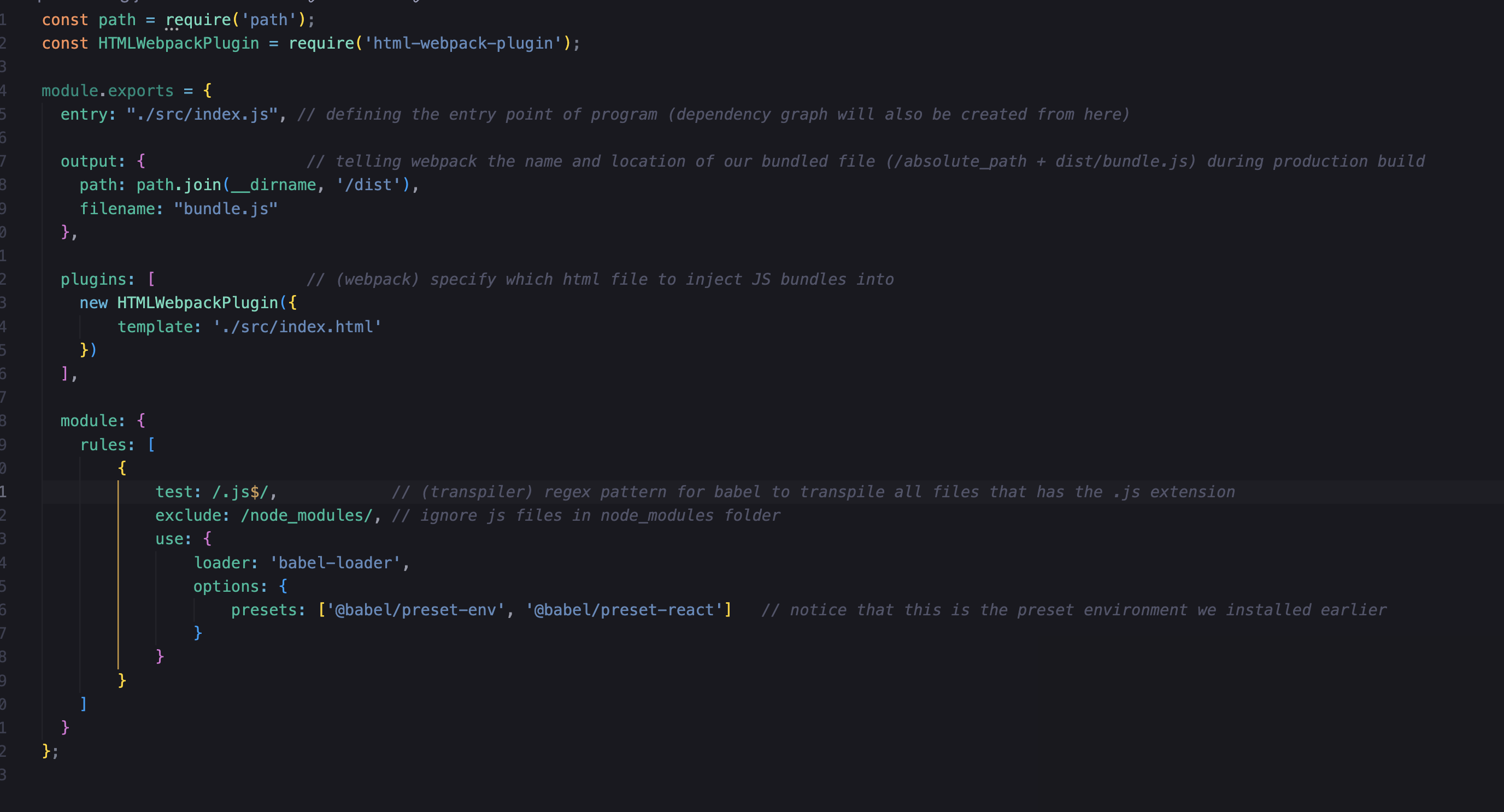Click the comment about transpiling .js extension files
Image resolution: width=1504 pixels, height=812 pixels.
[813, 492]
